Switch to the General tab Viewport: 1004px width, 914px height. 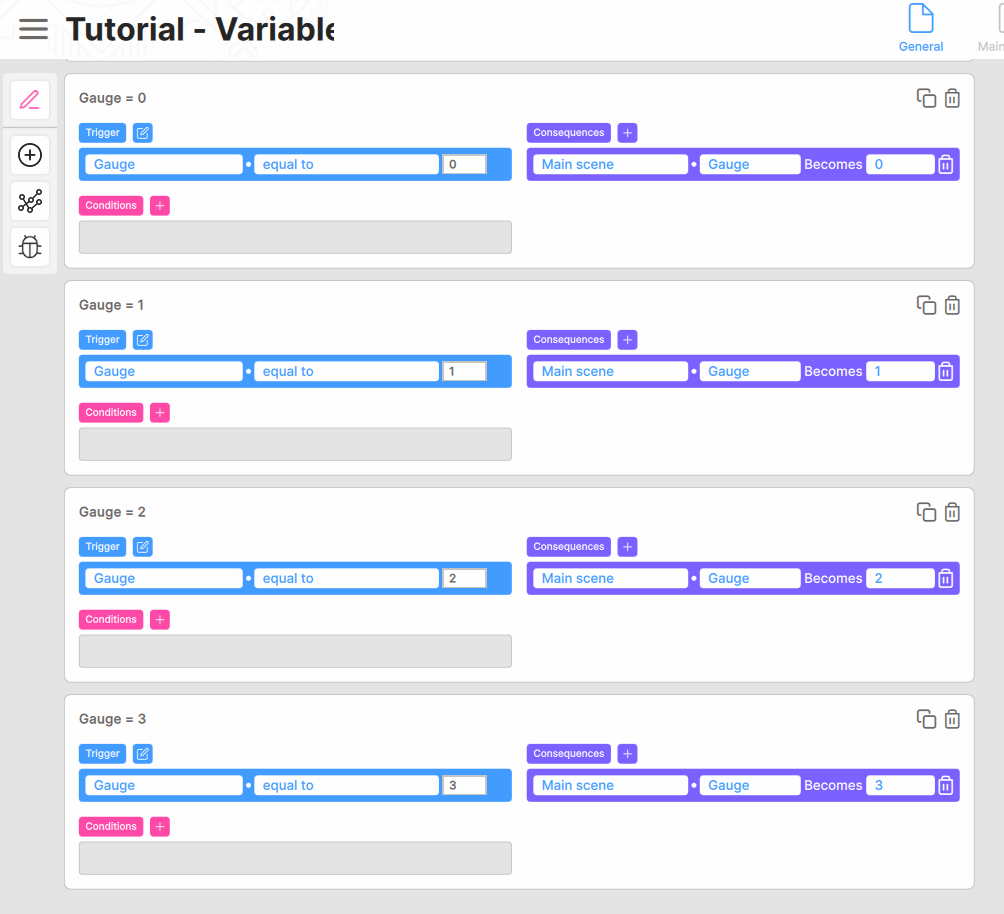click(921, 28)
